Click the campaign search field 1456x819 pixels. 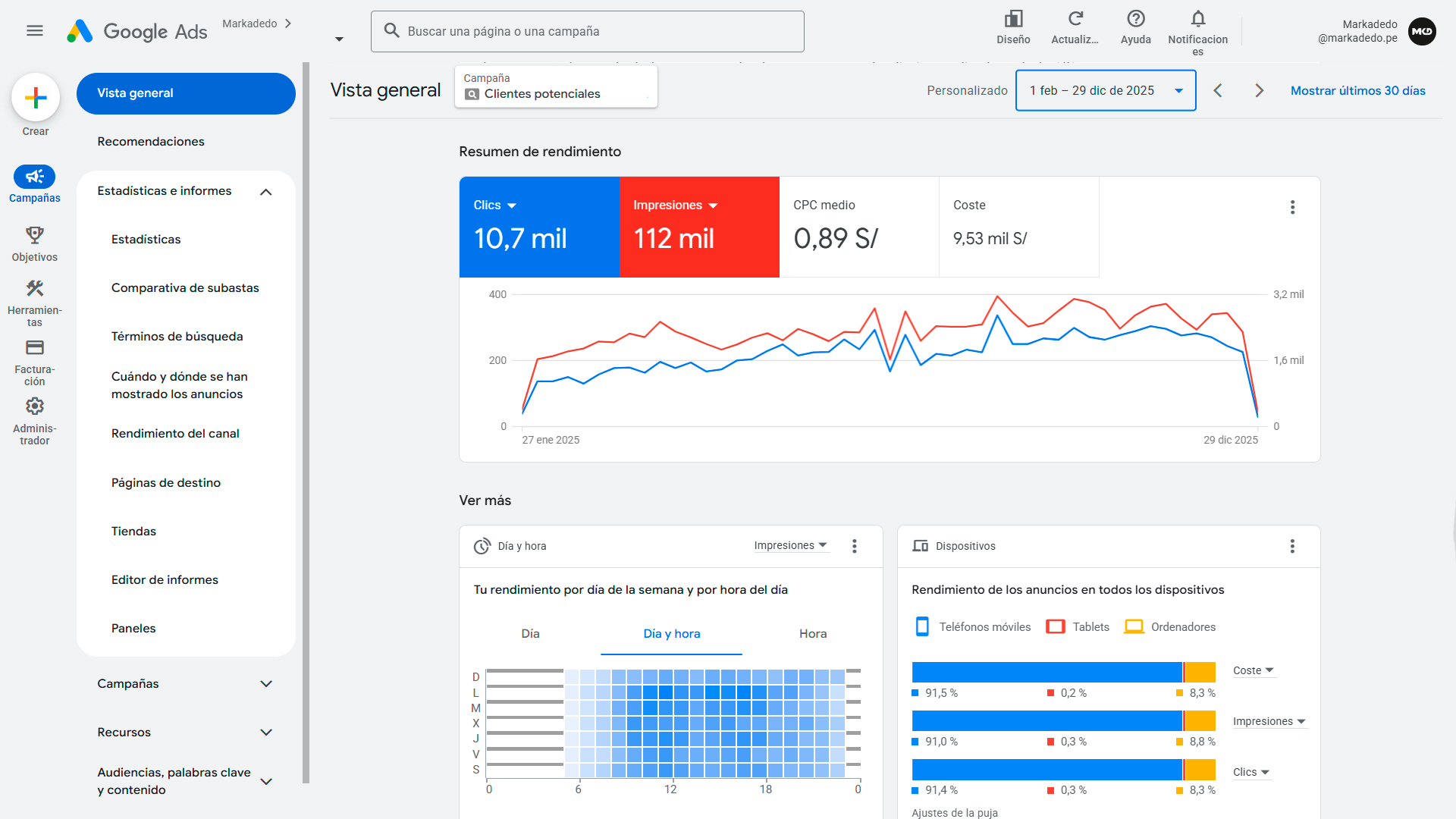(587, 31)
